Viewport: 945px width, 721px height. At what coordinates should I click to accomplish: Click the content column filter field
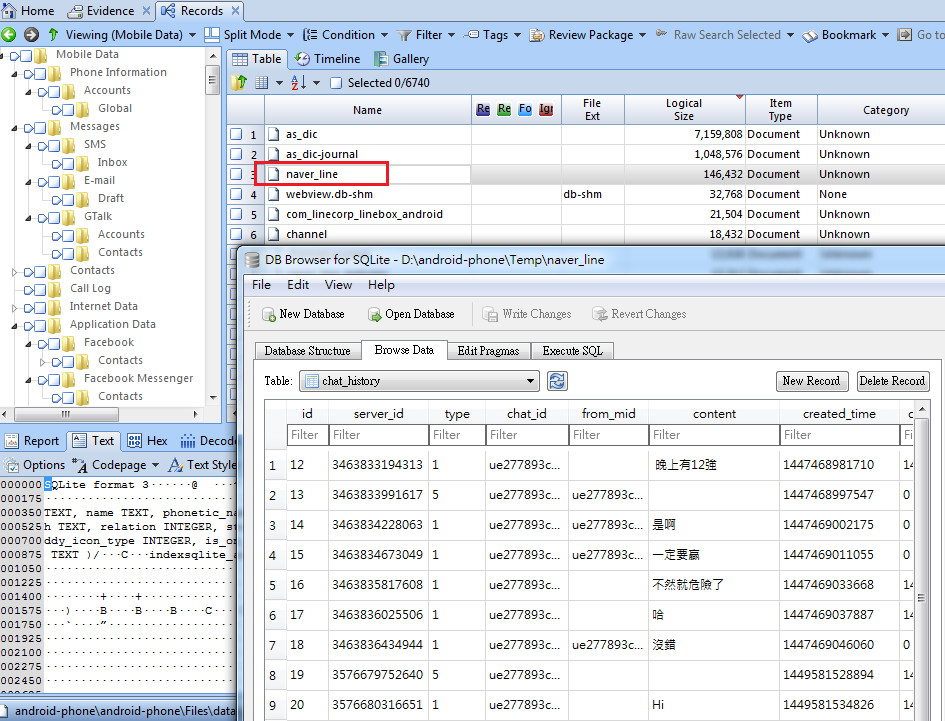(x=714, y=435)
